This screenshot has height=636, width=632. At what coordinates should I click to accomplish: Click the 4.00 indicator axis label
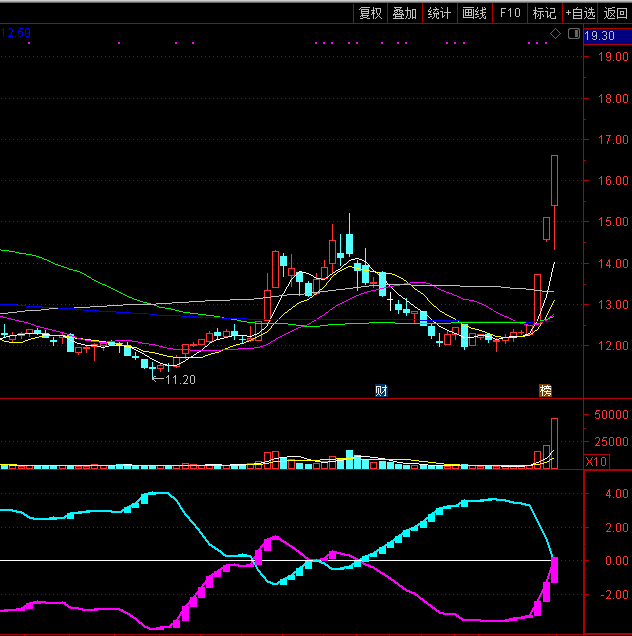coord(617,494)
